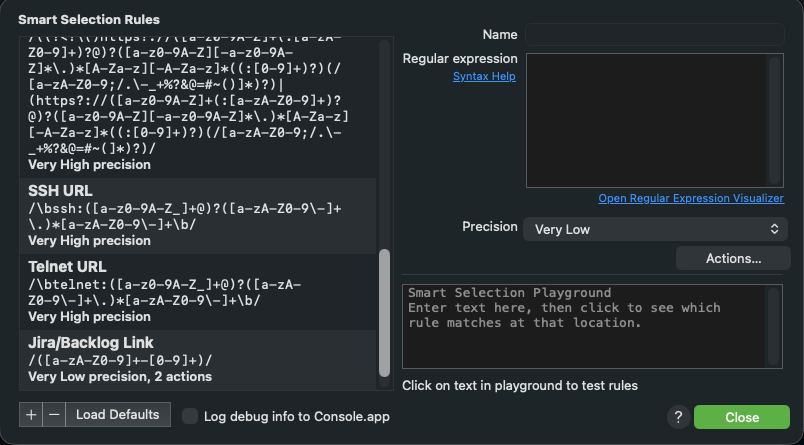804x445 pixels.
Task: Focus the Regular expression text area
Action: click(646, 120)
